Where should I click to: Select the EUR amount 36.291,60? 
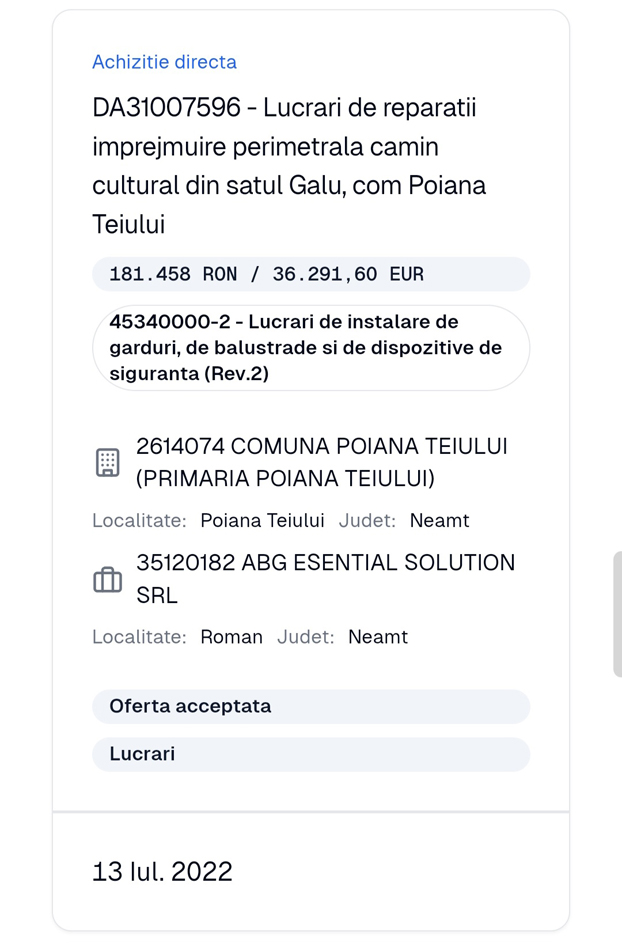coord(357,273)
